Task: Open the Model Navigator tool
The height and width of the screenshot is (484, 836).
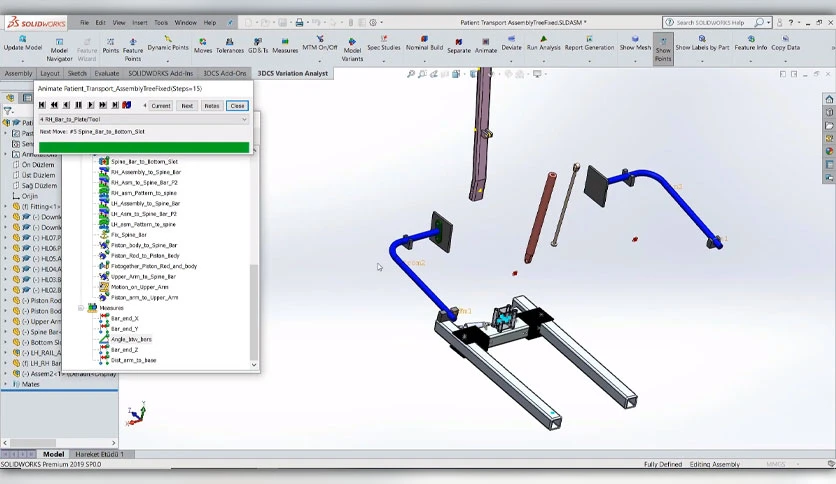Action: click(59, 50)
